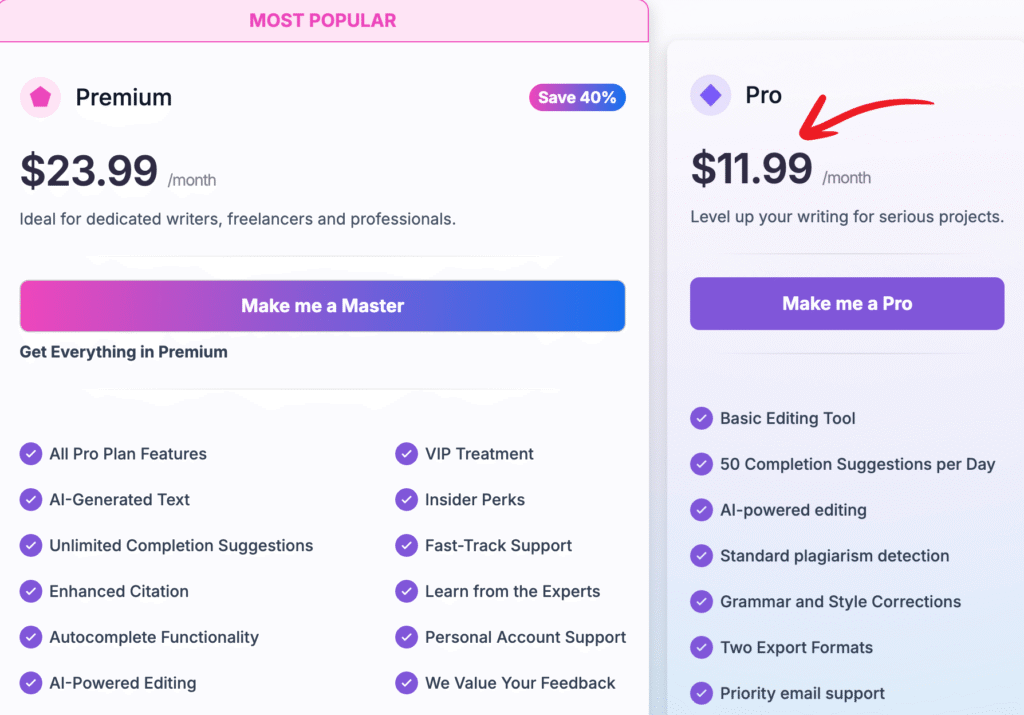Select the checkmark beside VIP Treatment

(x=406, y=454)
